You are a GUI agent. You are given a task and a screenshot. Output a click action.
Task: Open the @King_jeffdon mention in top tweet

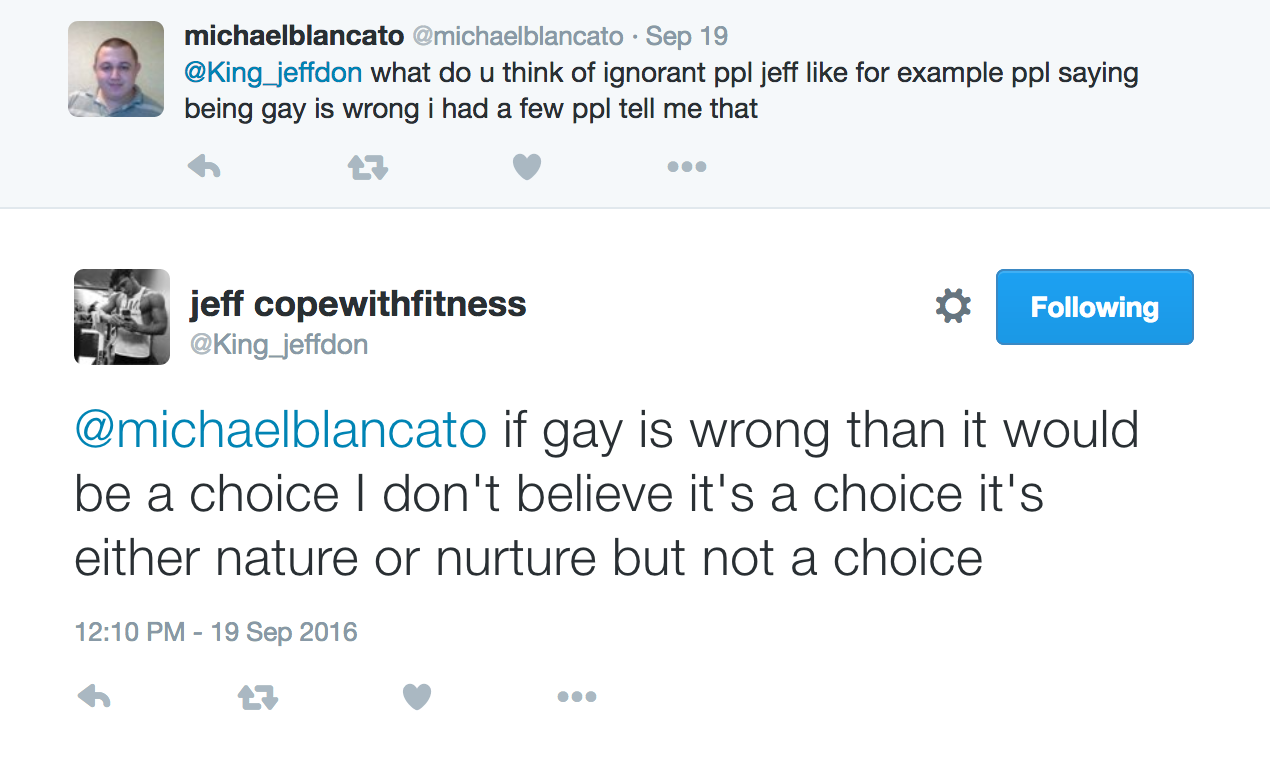coord(274,74)
